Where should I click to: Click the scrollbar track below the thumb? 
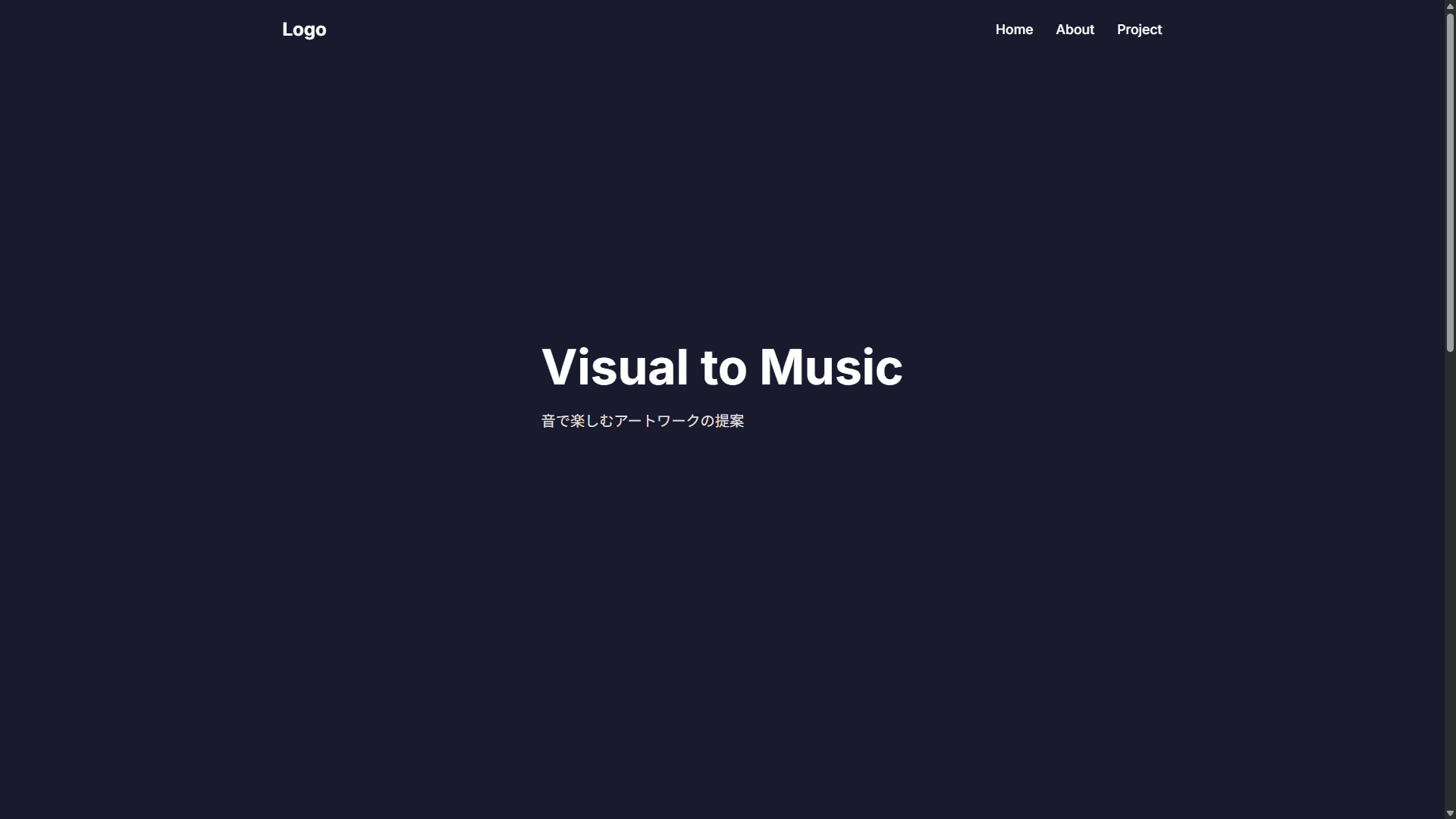click(x=1450, y=576)
